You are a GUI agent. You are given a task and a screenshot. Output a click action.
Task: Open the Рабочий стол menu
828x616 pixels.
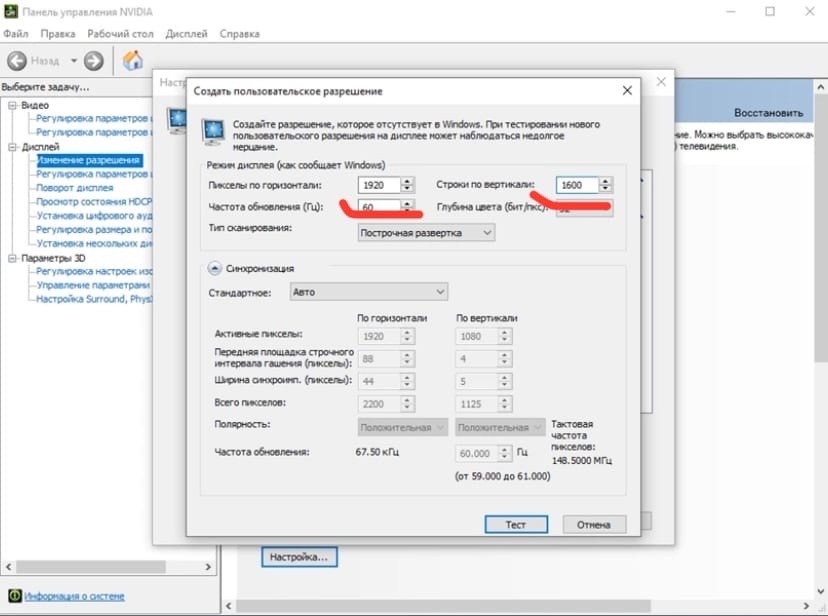point(120,34)
